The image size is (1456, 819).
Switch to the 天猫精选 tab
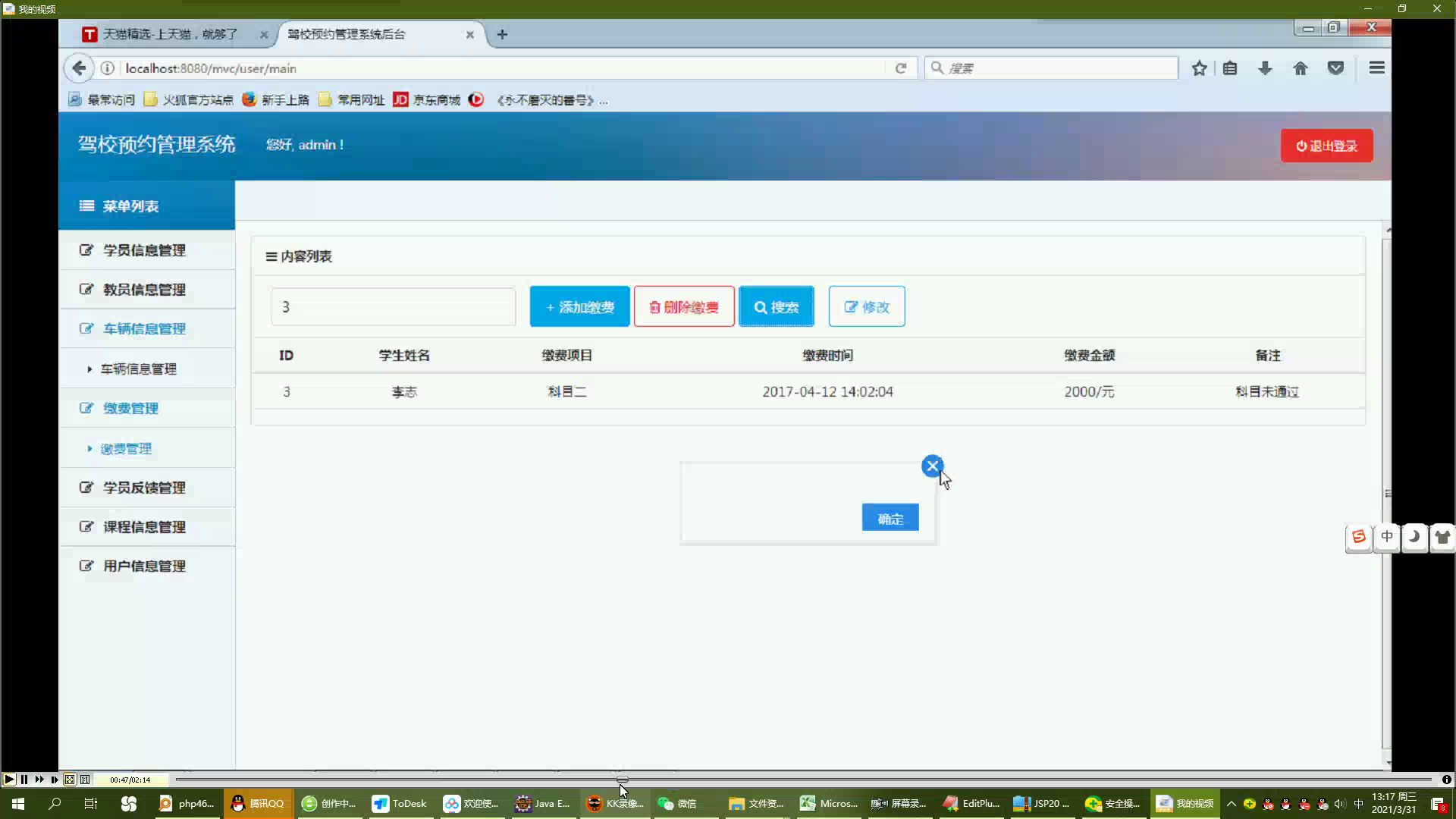click(x=168, y=34)
